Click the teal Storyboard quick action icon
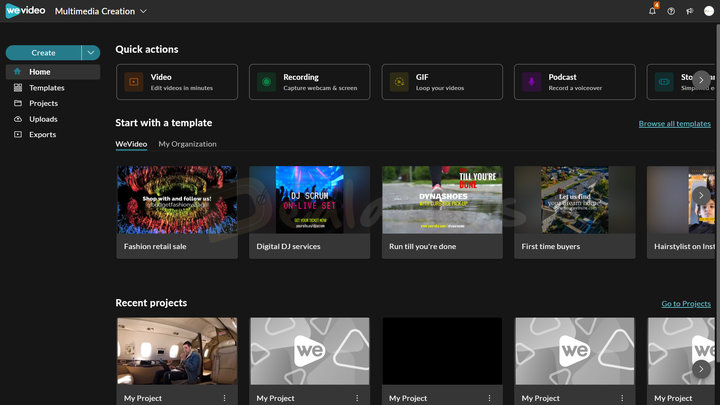The width and height of the screenshot is (720, 405). pyautogui.click(x=664, y=82)
